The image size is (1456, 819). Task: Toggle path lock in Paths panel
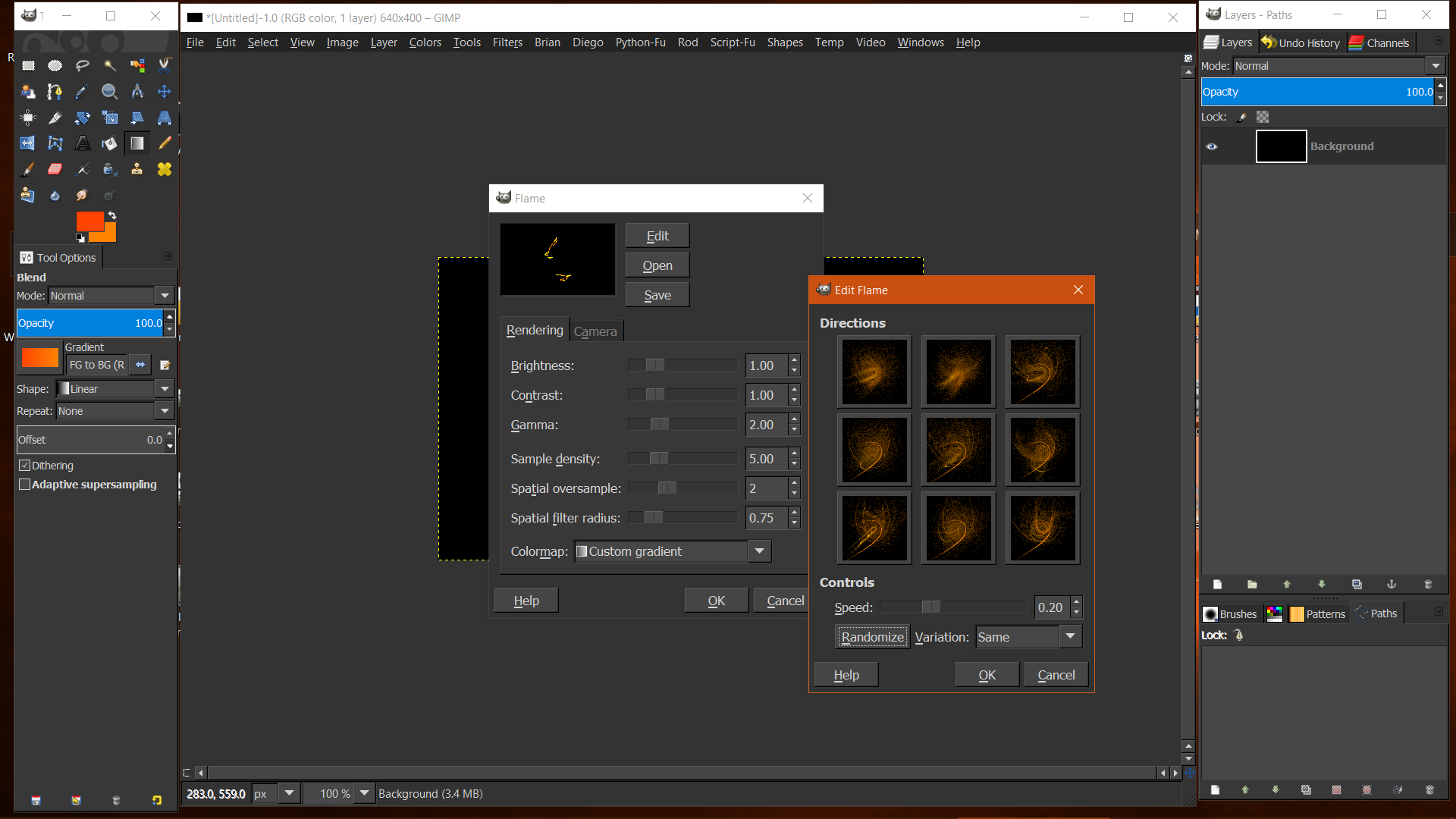(1239, 635)
